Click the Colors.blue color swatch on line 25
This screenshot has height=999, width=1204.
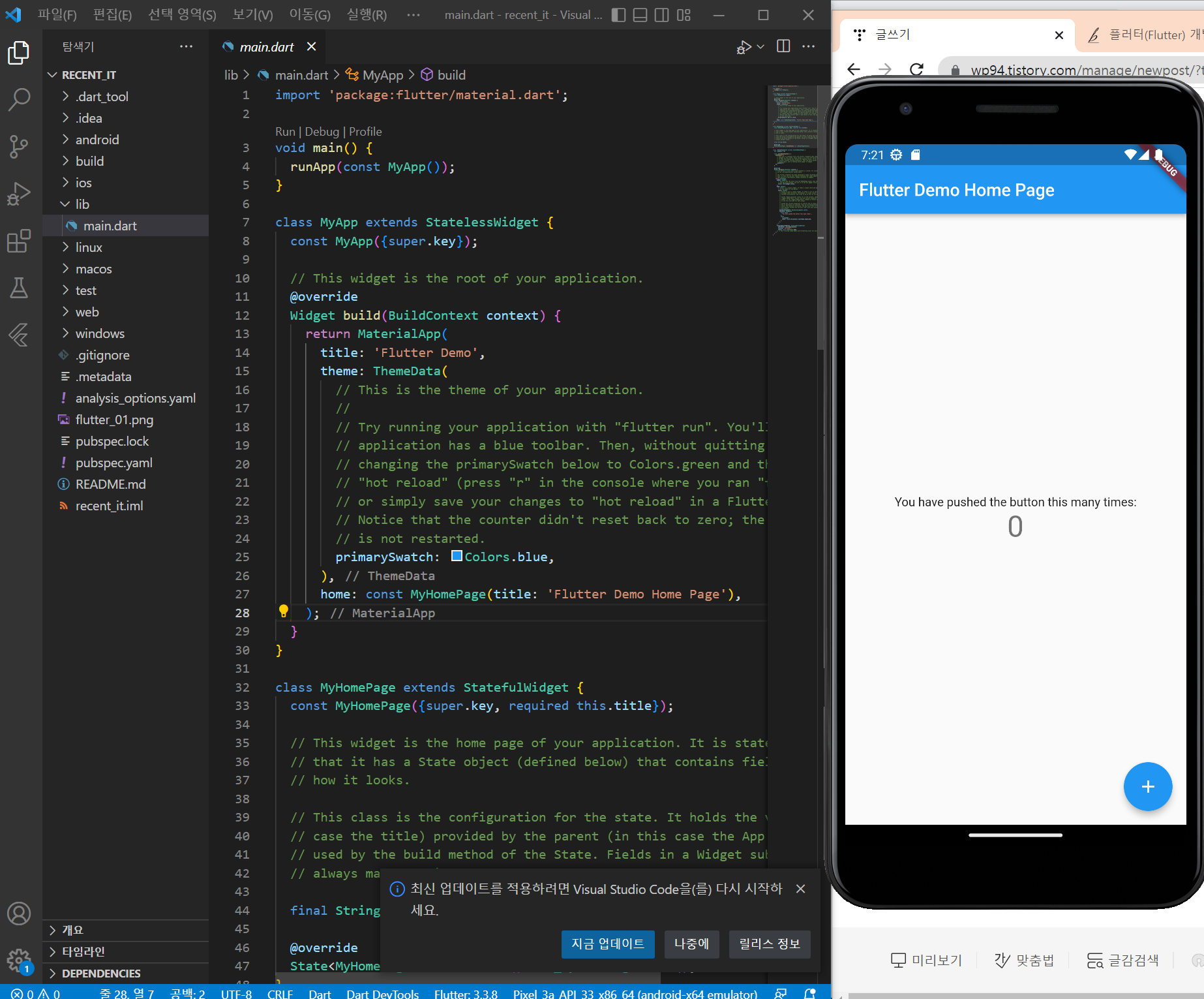[457, 556]
